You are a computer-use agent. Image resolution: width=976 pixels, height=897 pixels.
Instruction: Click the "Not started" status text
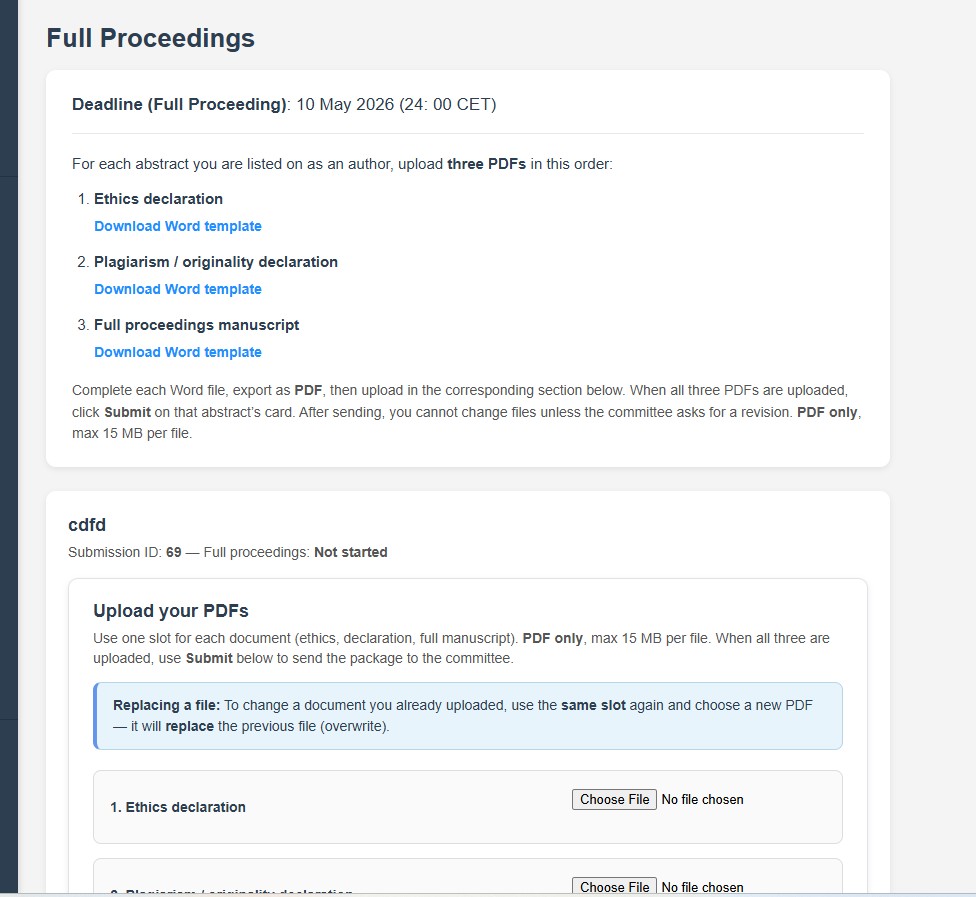point(350,552)
